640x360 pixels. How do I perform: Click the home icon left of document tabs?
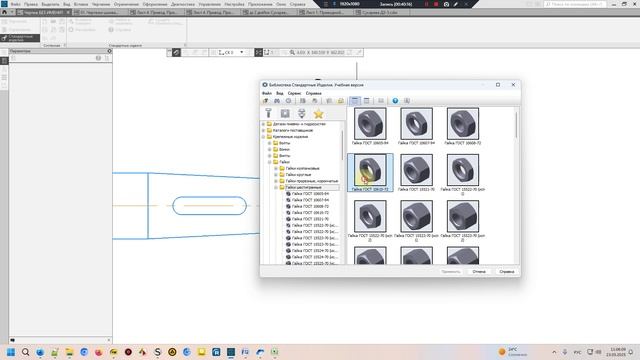point(4,12)
